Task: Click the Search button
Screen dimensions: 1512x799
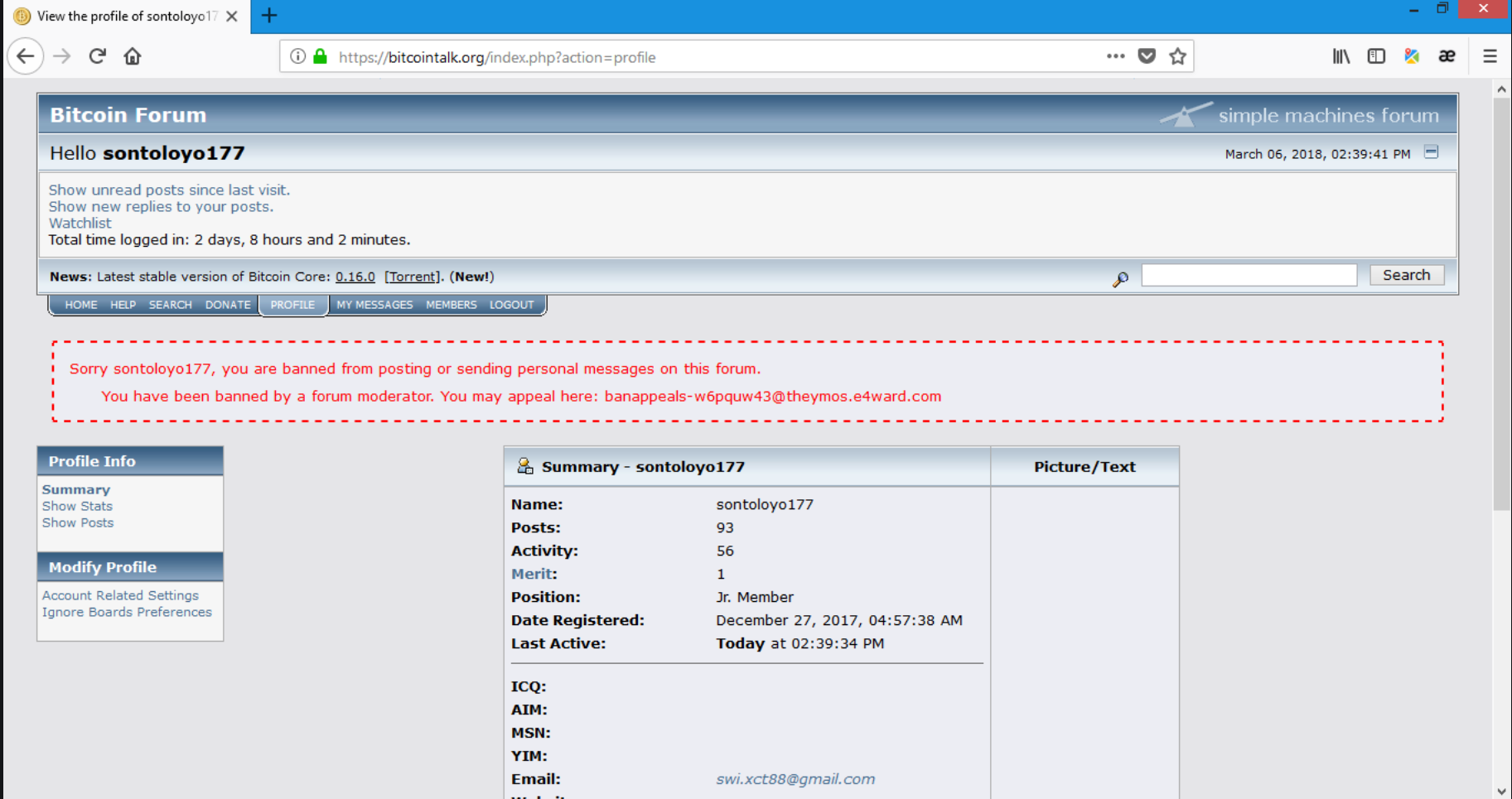Action: [x=1406, y=275]
